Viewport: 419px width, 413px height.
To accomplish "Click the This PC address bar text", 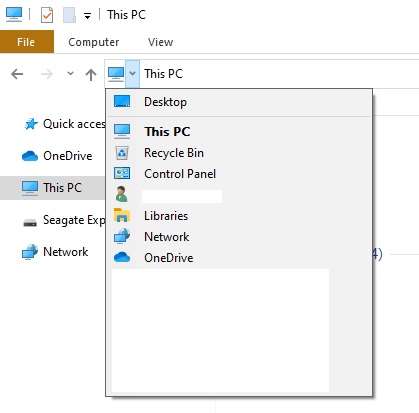I will (x=163, y=74).
